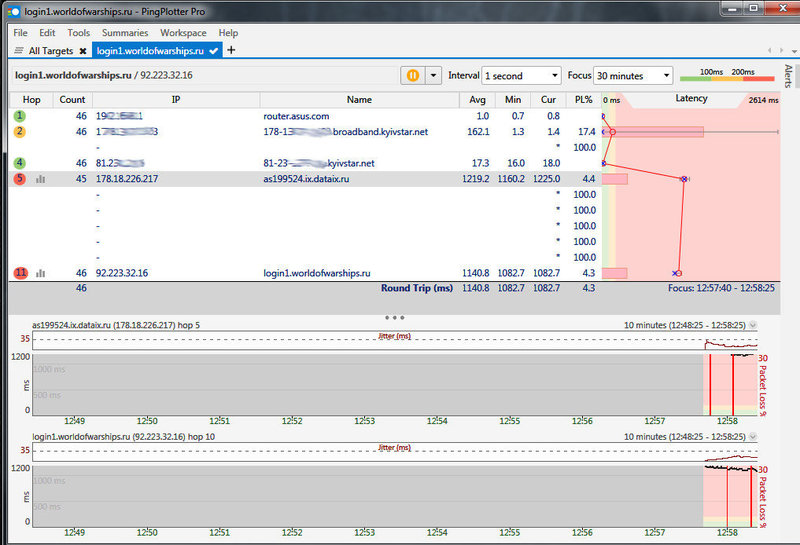Click the Round Trip (ms) summary label
800x545 pixels.
click(416, 288)
